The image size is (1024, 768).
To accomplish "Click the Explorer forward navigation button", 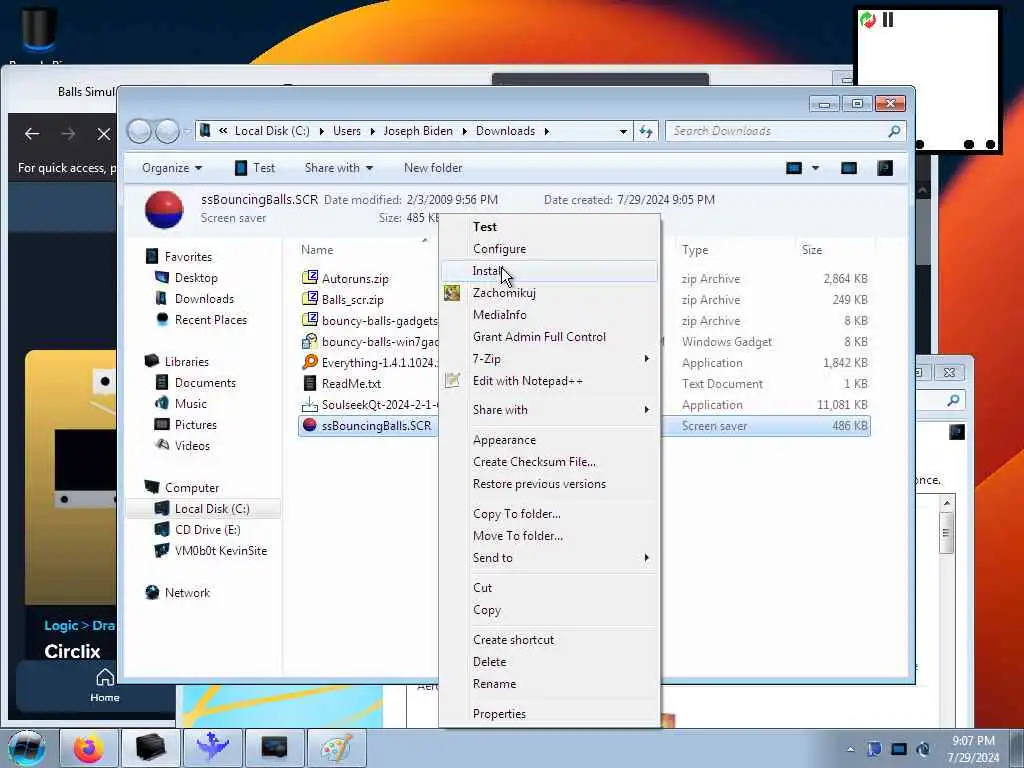I will click(167, 131).
